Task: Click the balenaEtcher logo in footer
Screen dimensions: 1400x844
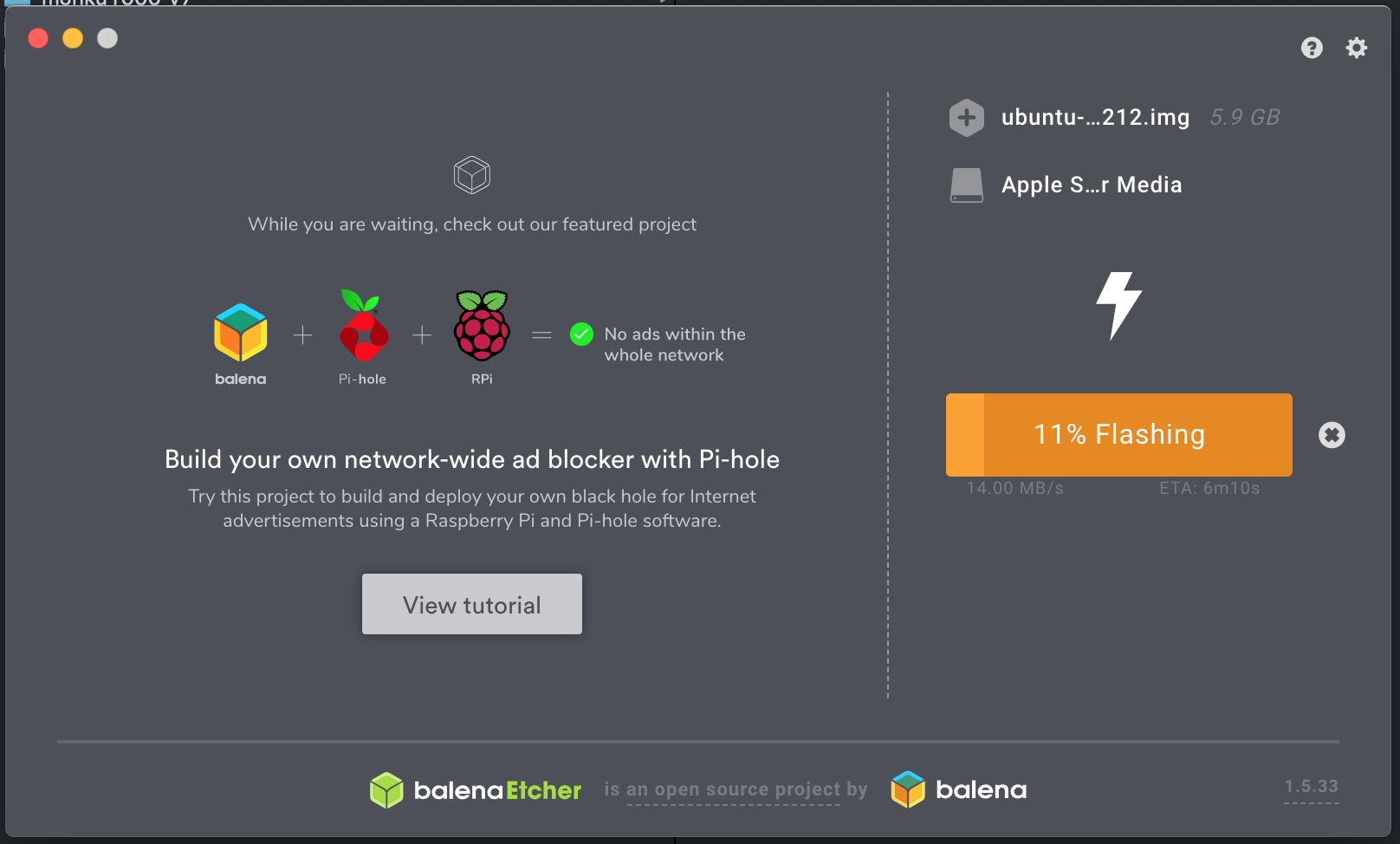Action: tap(476, 789)
